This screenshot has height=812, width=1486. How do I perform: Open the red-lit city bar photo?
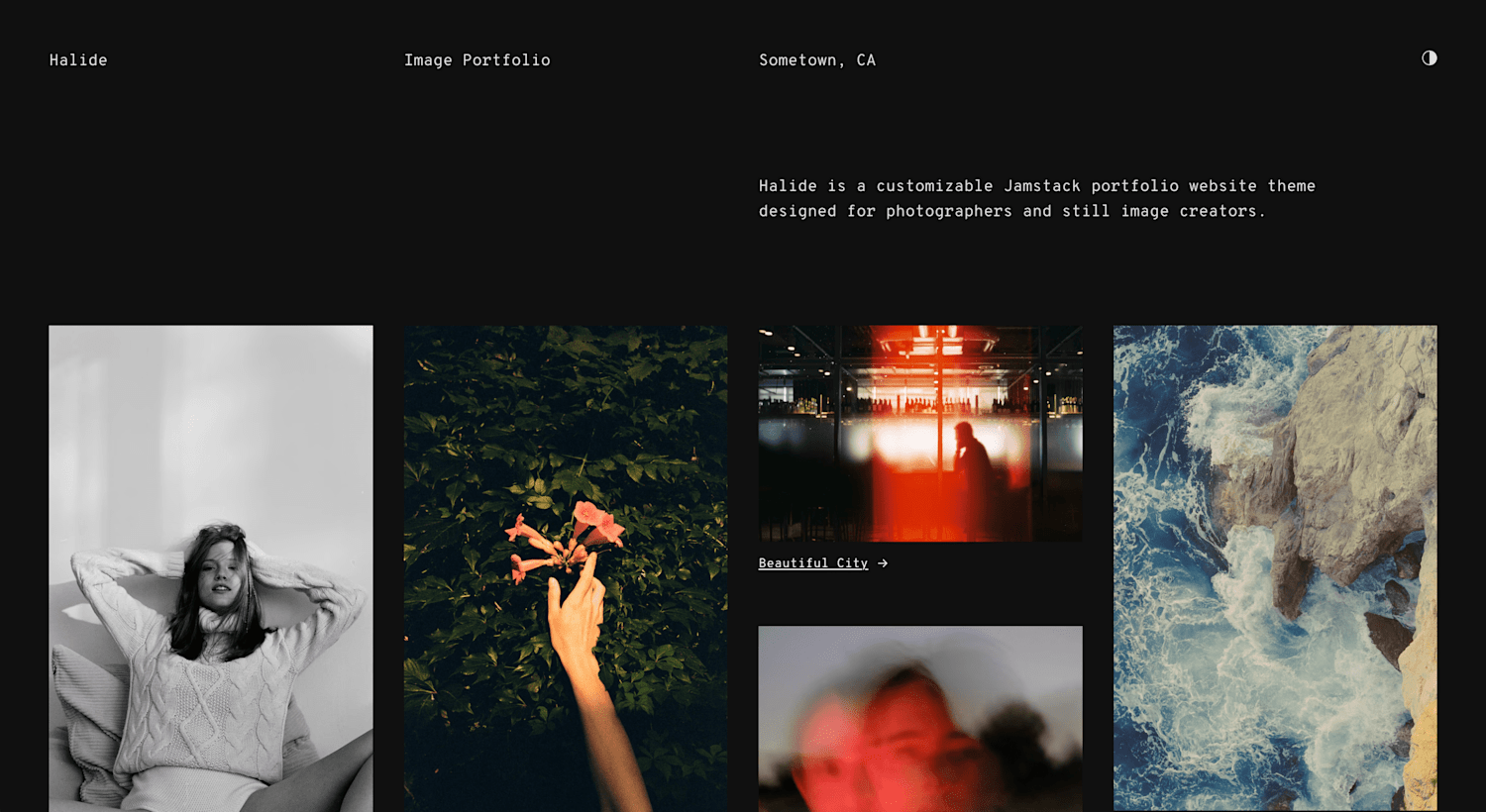click(920, 434)
